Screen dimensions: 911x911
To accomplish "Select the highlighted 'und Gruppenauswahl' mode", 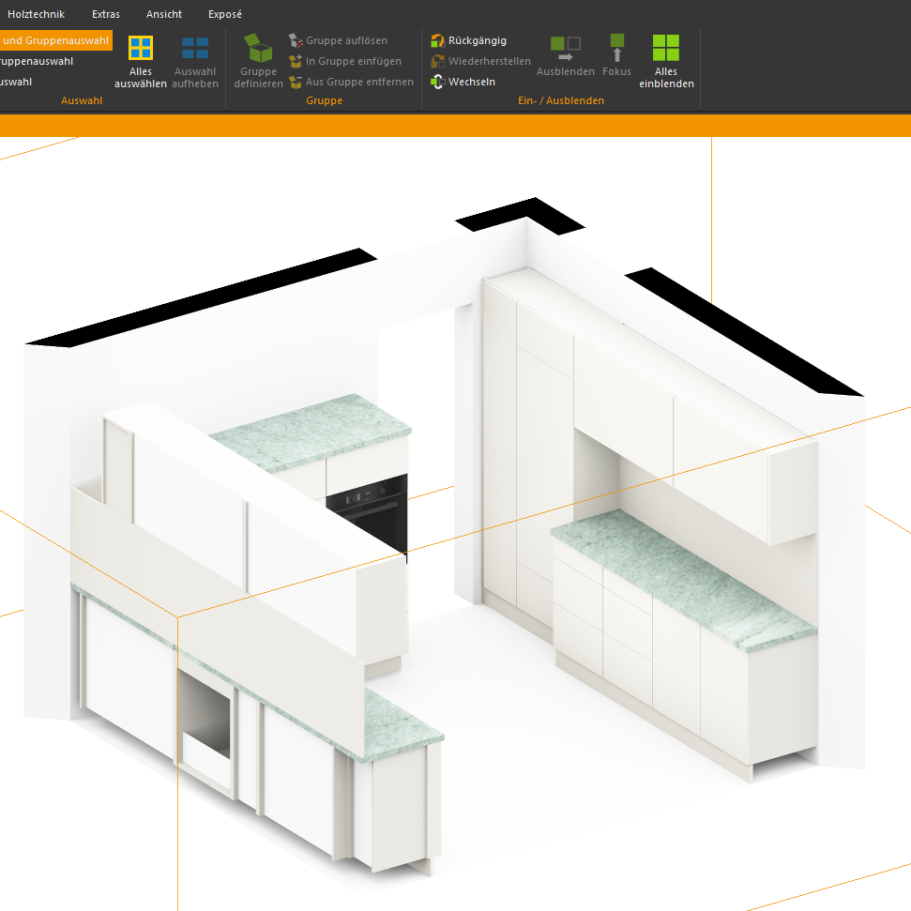I will 55,40.
